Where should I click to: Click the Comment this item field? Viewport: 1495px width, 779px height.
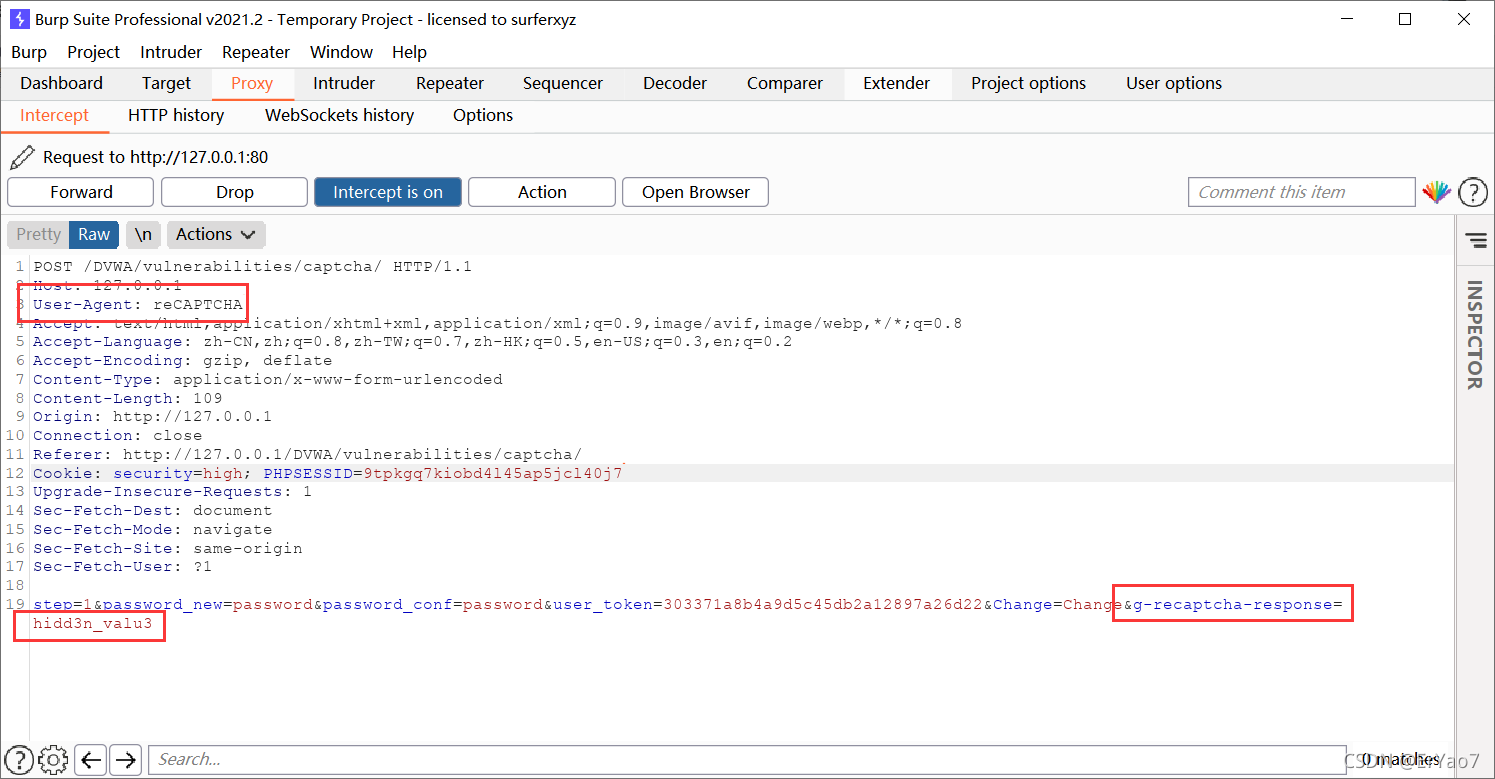click(1302, 192)
